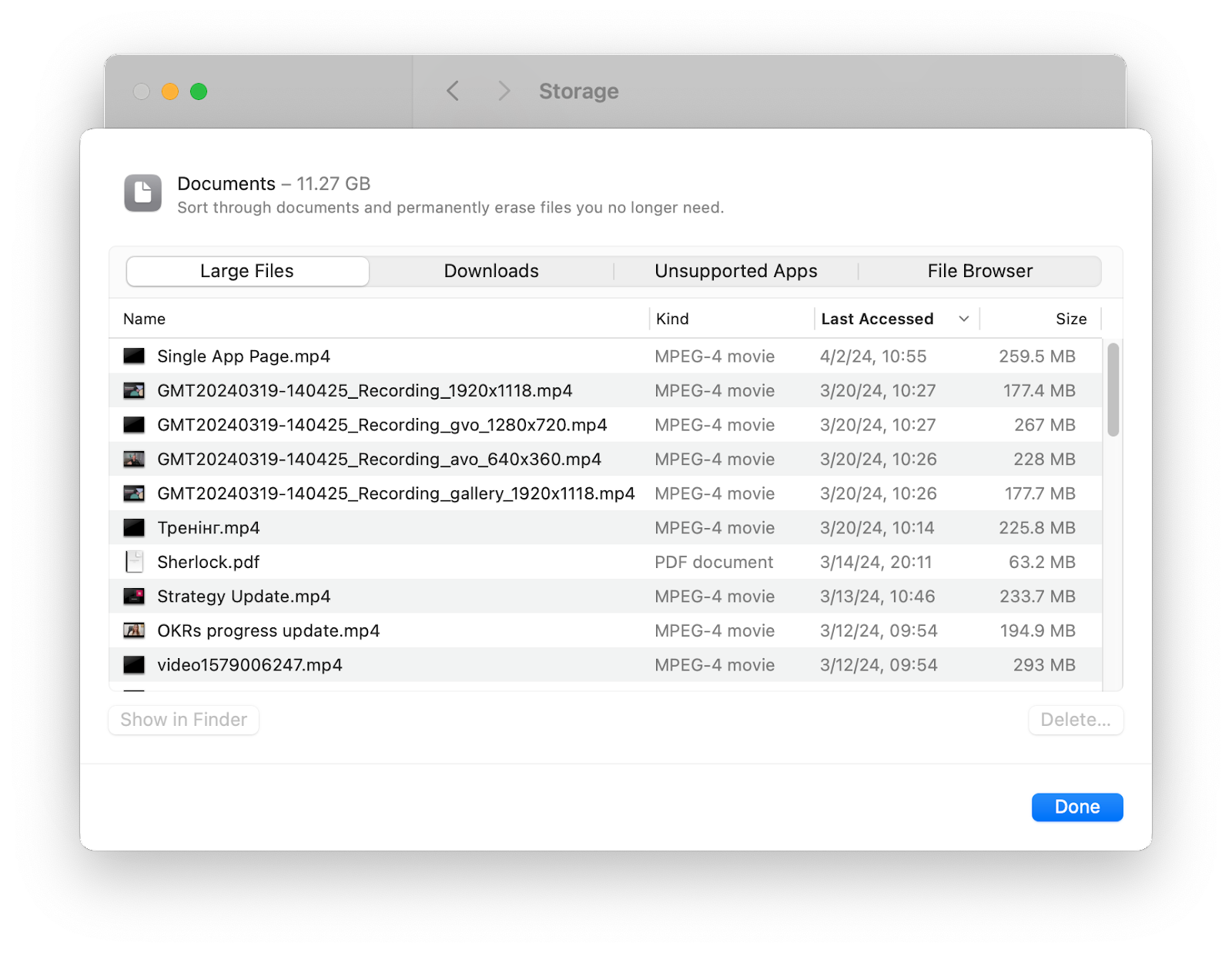Switch to the Unsupported Apps tab
The width and height of the screenshot is (1232, 956).
click(x=735, y=271)
